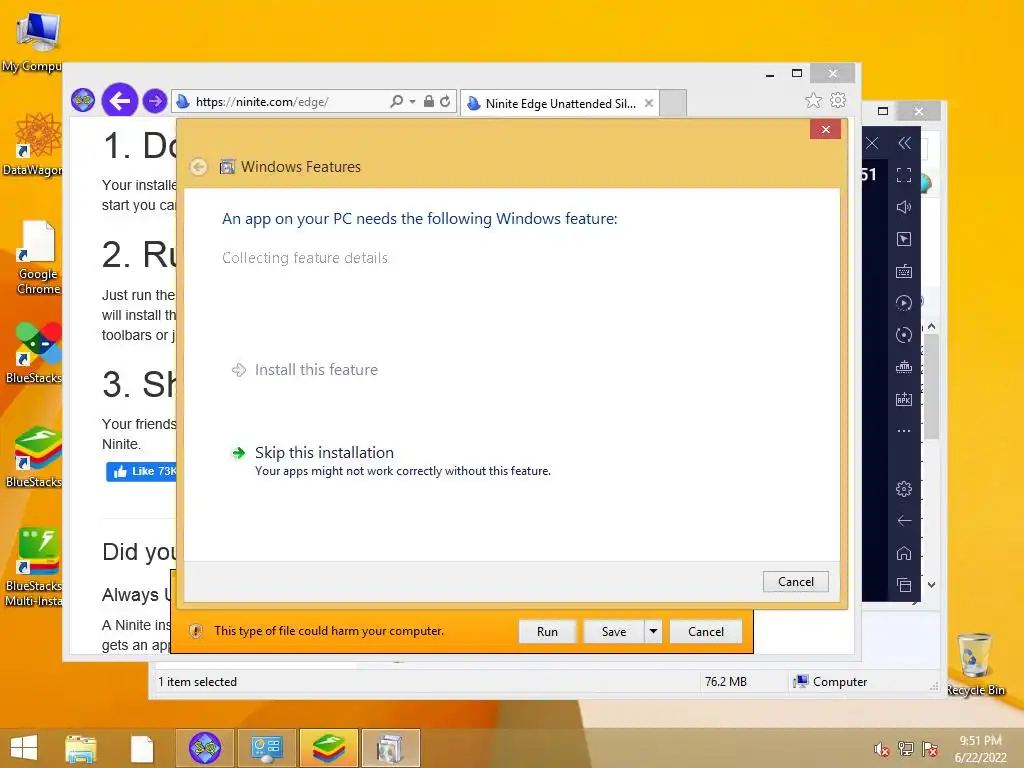Click the browser forward arrow button
This screenshot has width=1024, height=768.
coord(155,101)
